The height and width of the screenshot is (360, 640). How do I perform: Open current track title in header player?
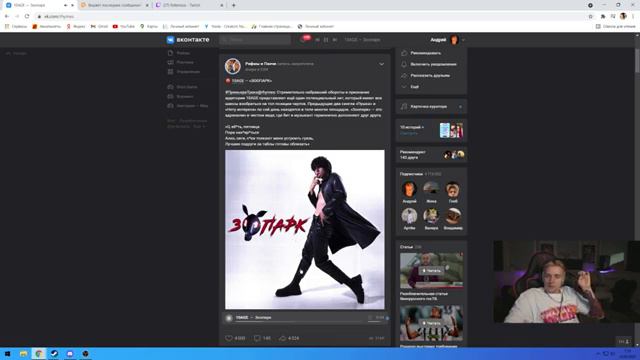(362, 40)
